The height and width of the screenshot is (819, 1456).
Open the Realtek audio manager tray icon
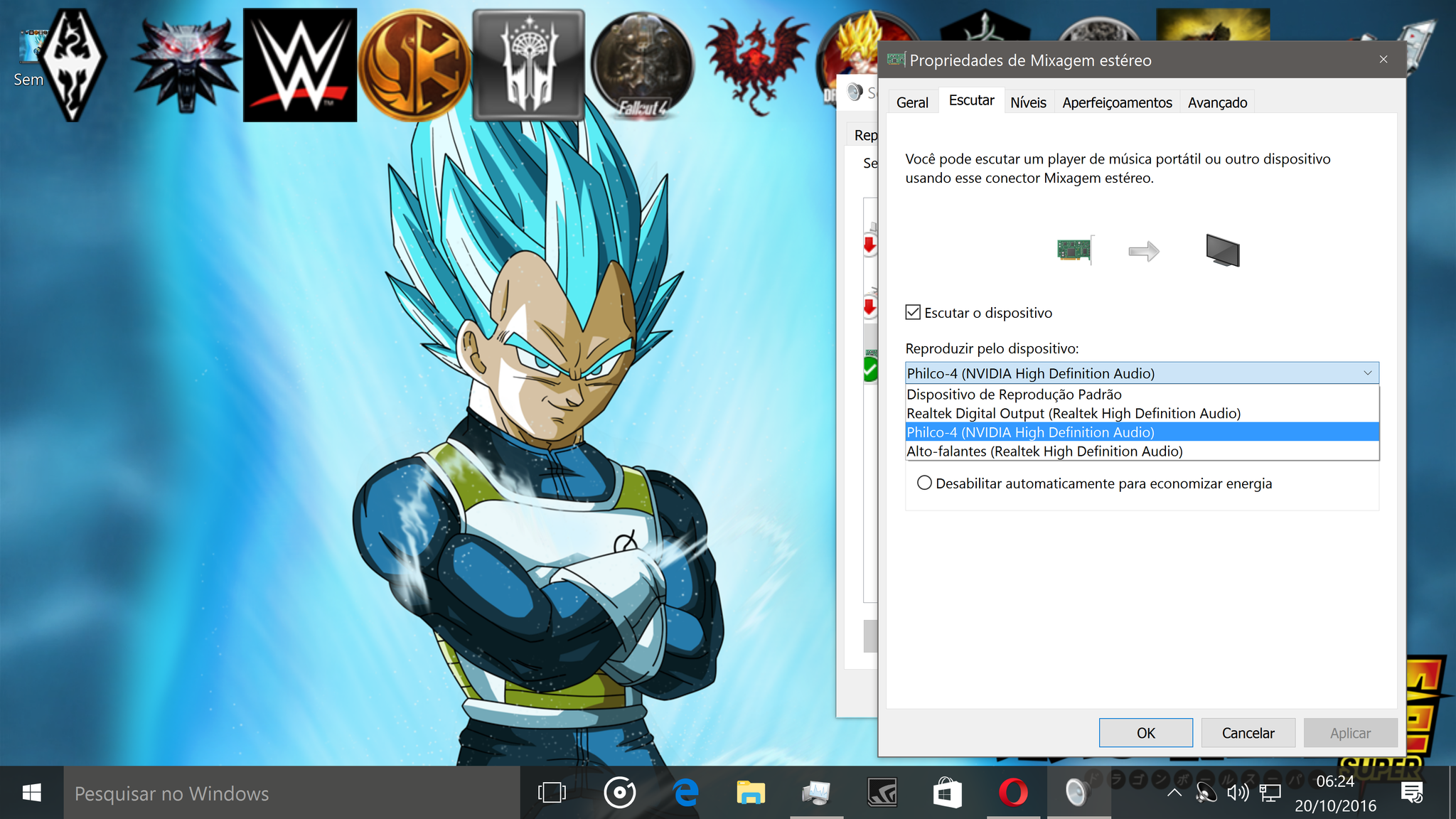(x=1206, y=792)
